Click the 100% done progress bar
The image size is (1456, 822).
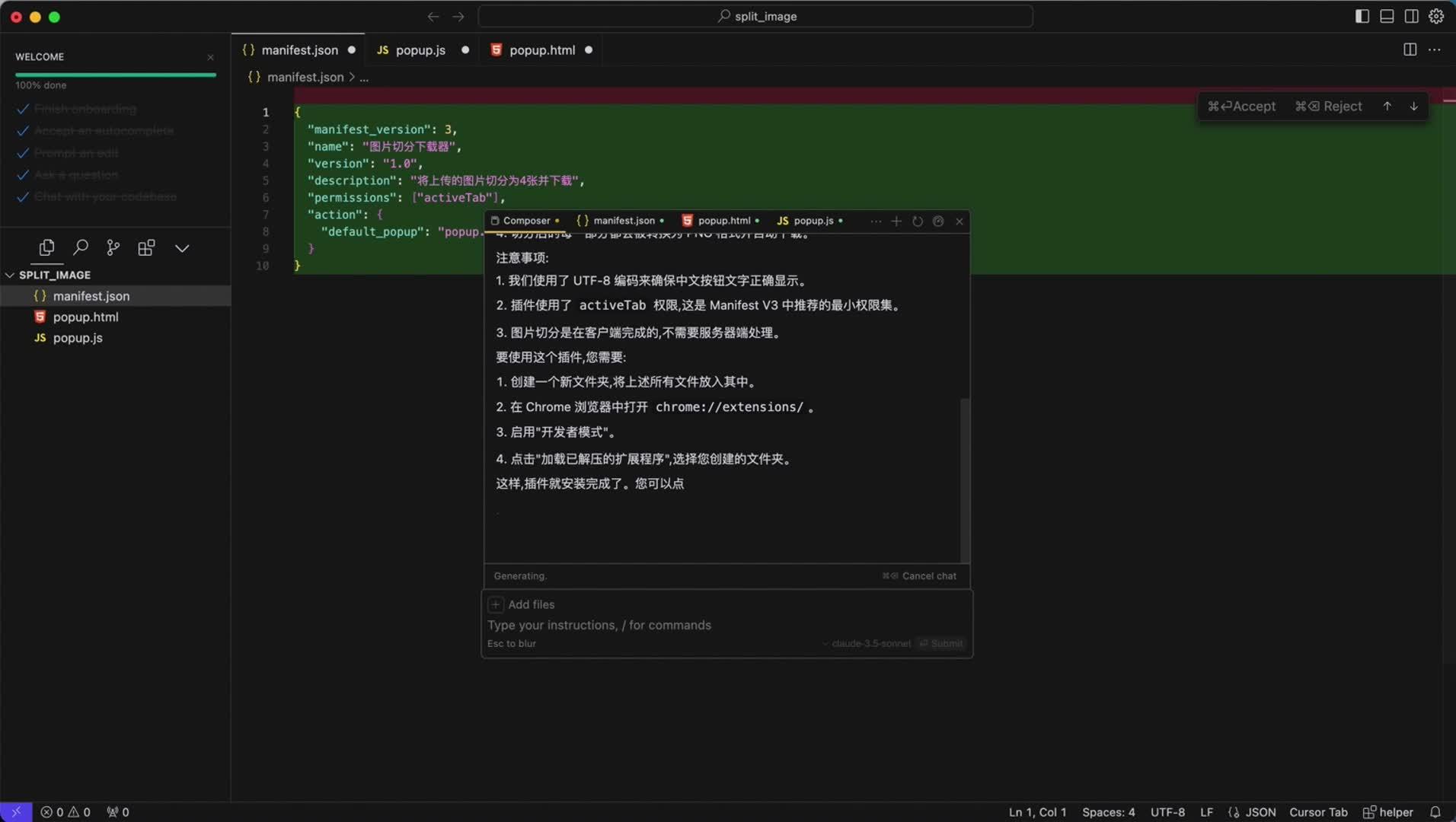click(x=115, y=75)
